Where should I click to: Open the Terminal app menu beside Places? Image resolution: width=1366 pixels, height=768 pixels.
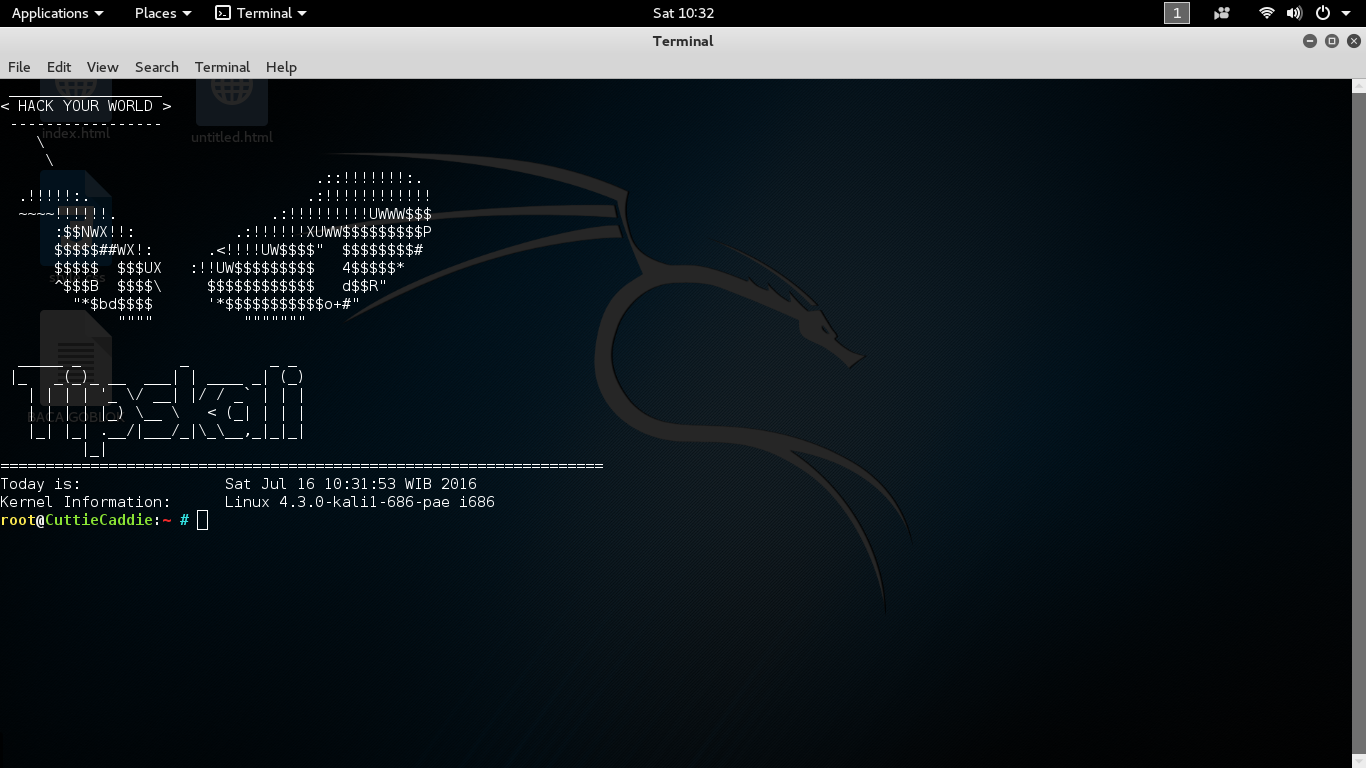tap(261, 13)
